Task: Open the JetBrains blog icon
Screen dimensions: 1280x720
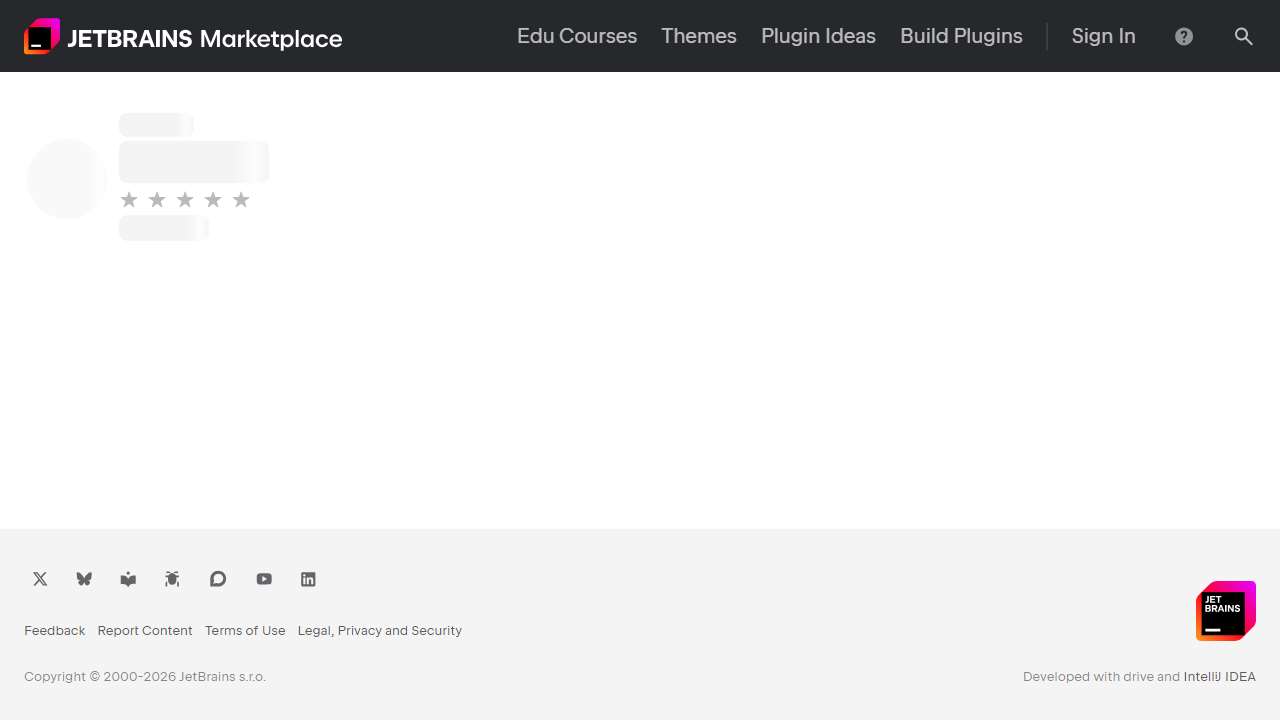Action: (128, 579)
